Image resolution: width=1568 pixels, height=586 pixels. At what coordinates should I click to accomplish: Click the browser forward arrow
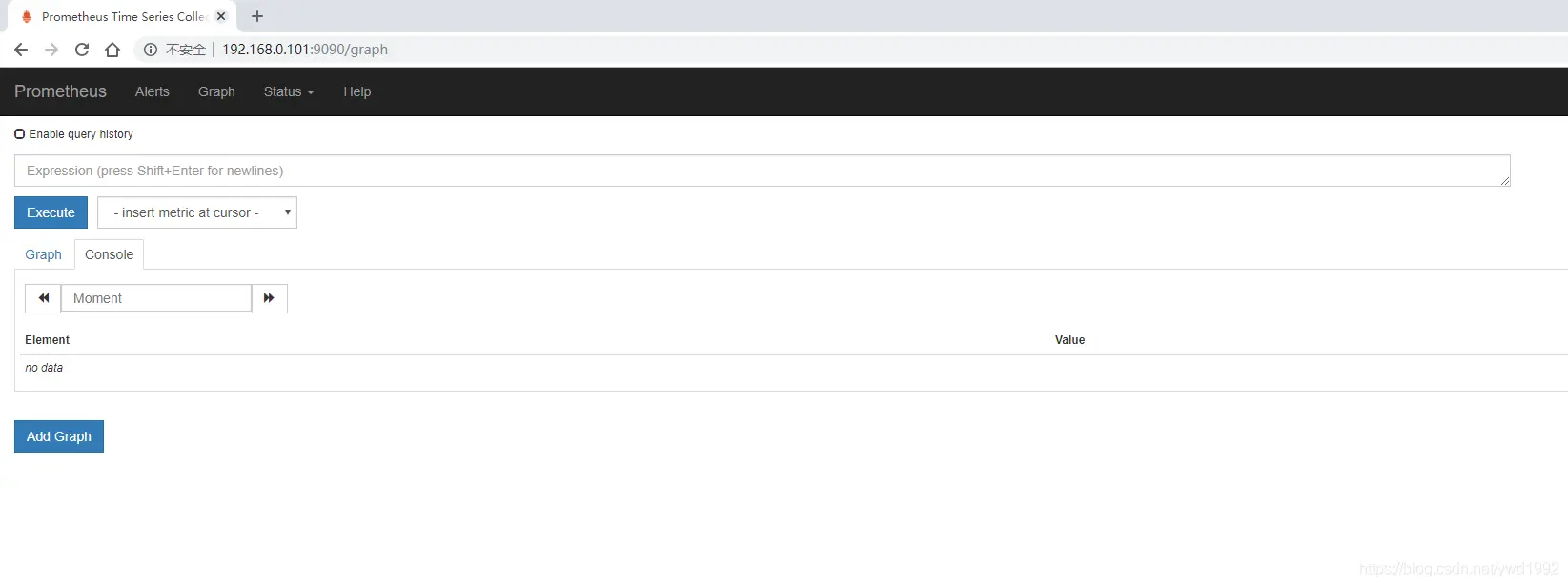point(51,50)
